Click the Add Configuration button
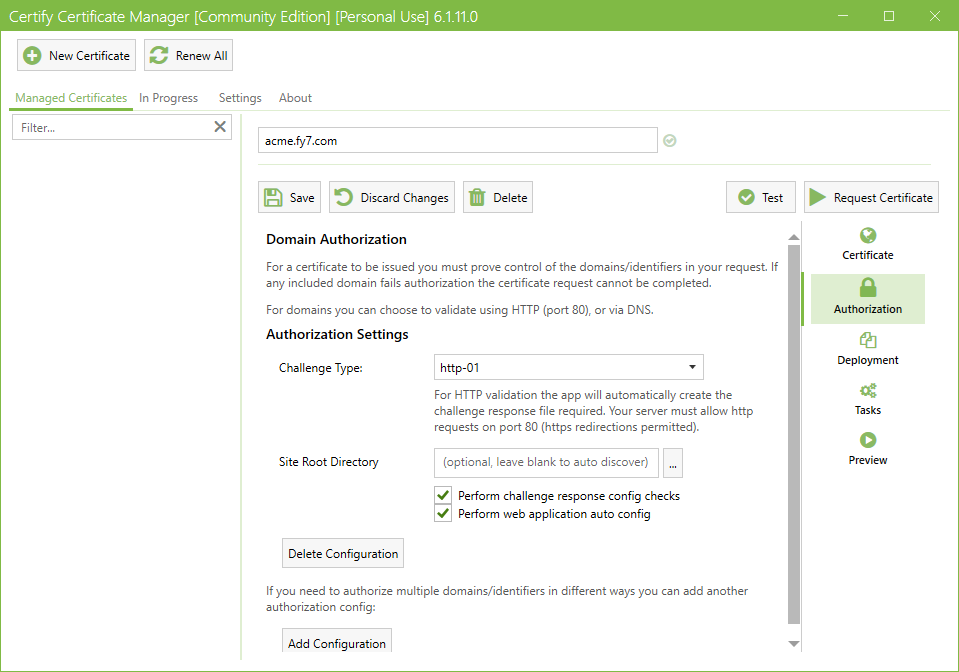 (337, 641)
